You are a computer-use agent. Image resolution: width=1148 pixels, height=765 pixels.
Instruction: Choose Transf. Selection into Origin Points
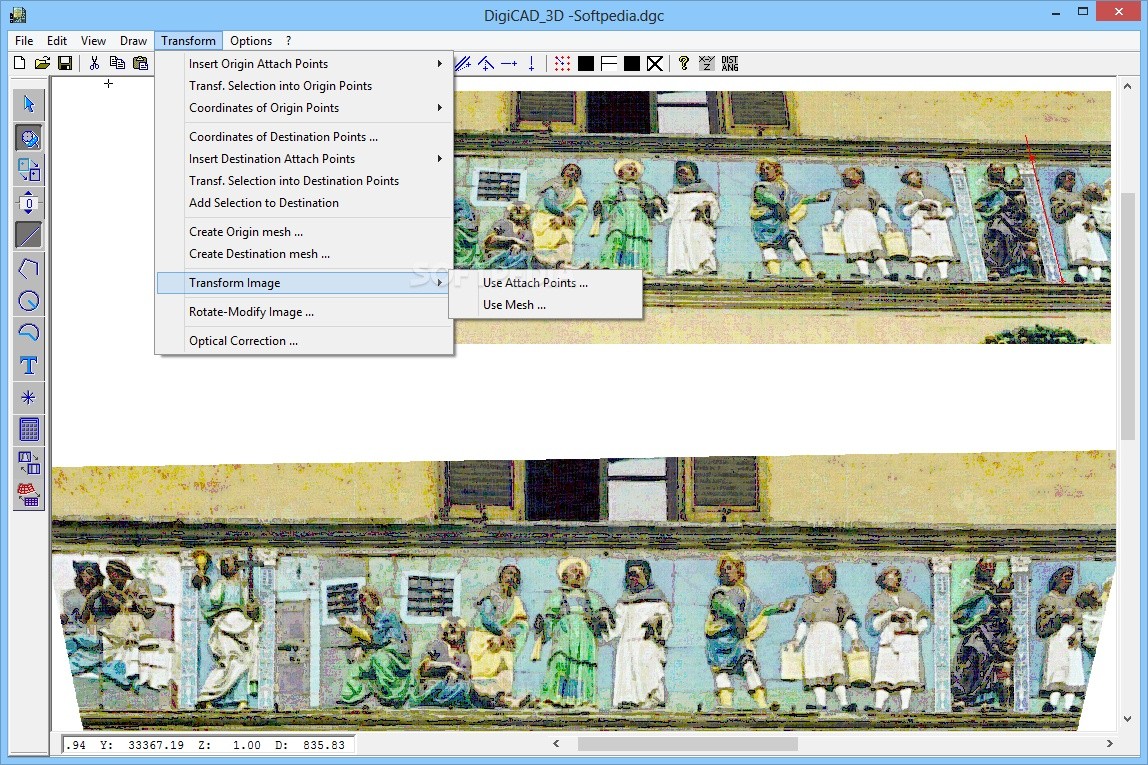[304, 86]
